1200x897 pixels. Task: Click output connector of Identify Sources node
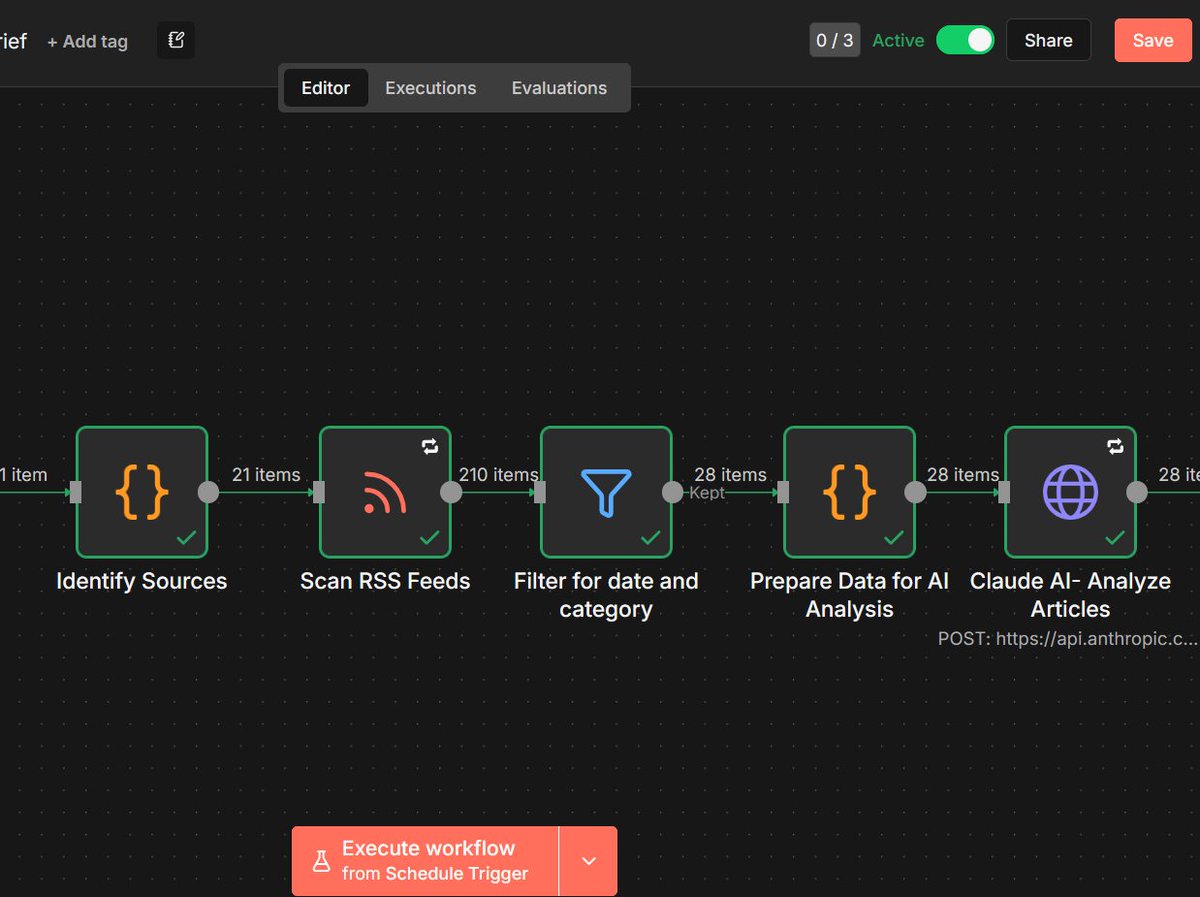208,492
